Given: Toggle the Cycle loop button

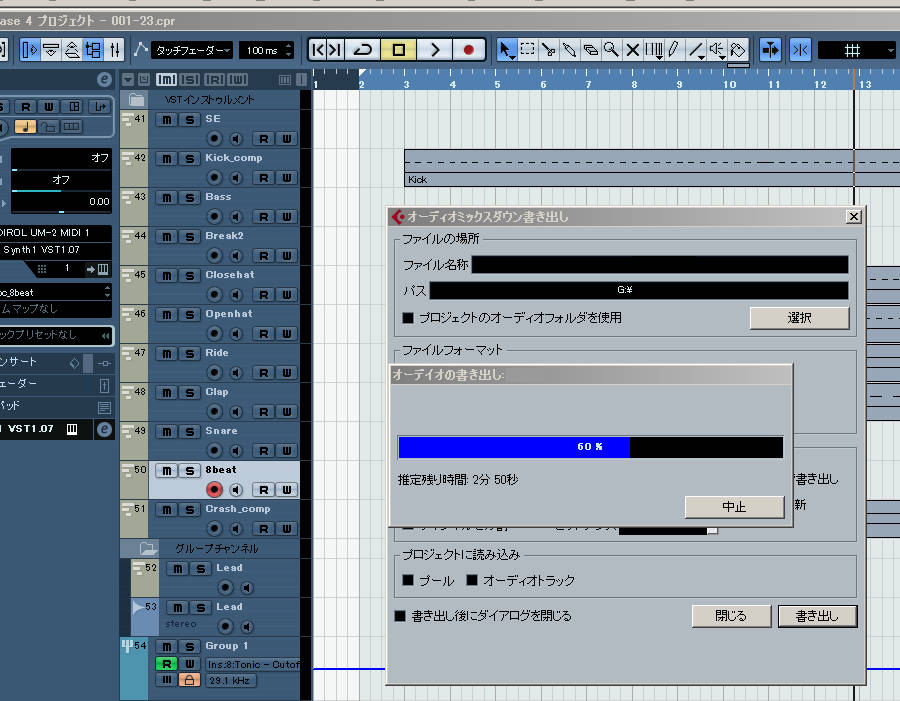Looking at the screenshot, I should tap(363, 50).
